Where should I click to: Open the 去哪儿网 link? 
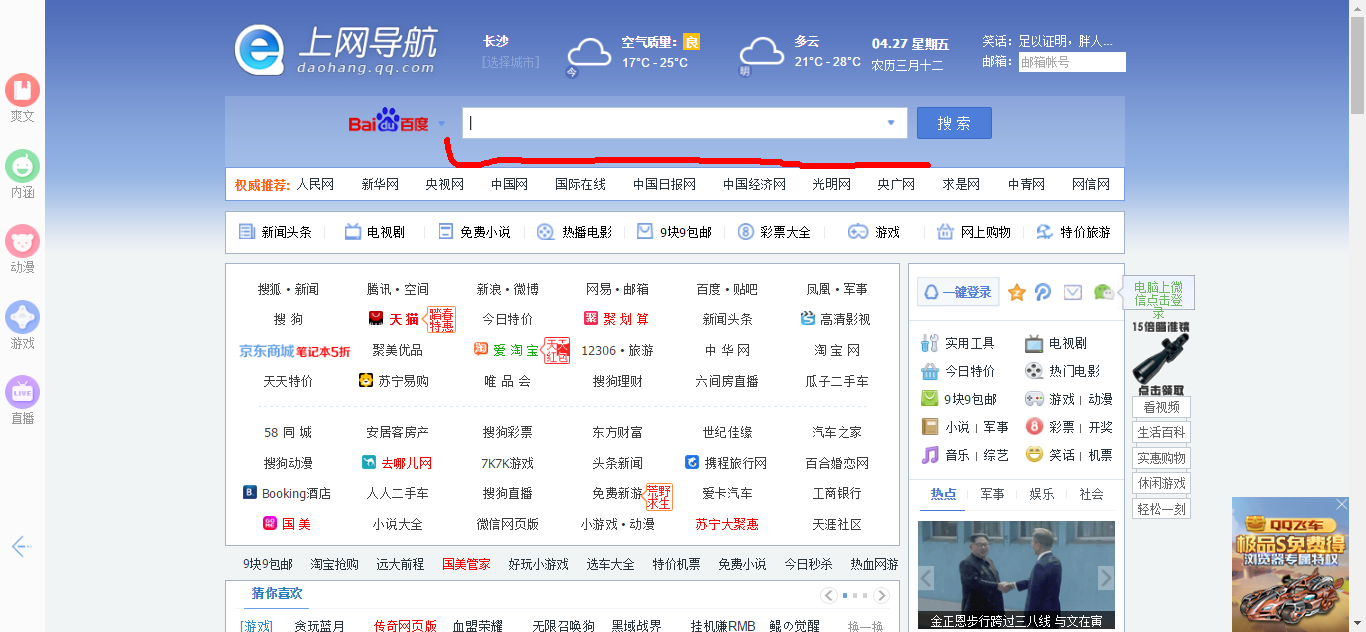(407, 463)
